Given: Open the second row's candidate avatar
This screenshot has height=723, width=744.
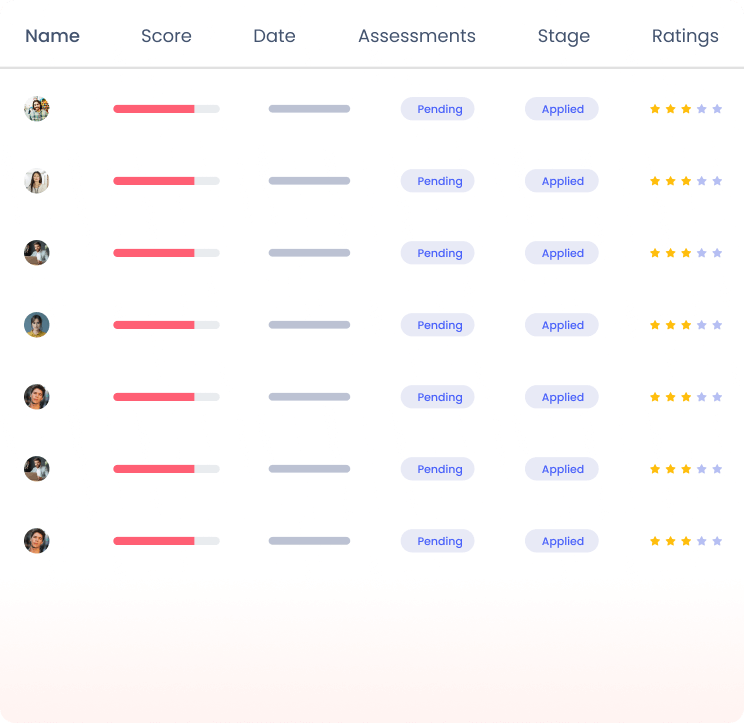Looking at the screenshot, I should click(x=37, y=181).
